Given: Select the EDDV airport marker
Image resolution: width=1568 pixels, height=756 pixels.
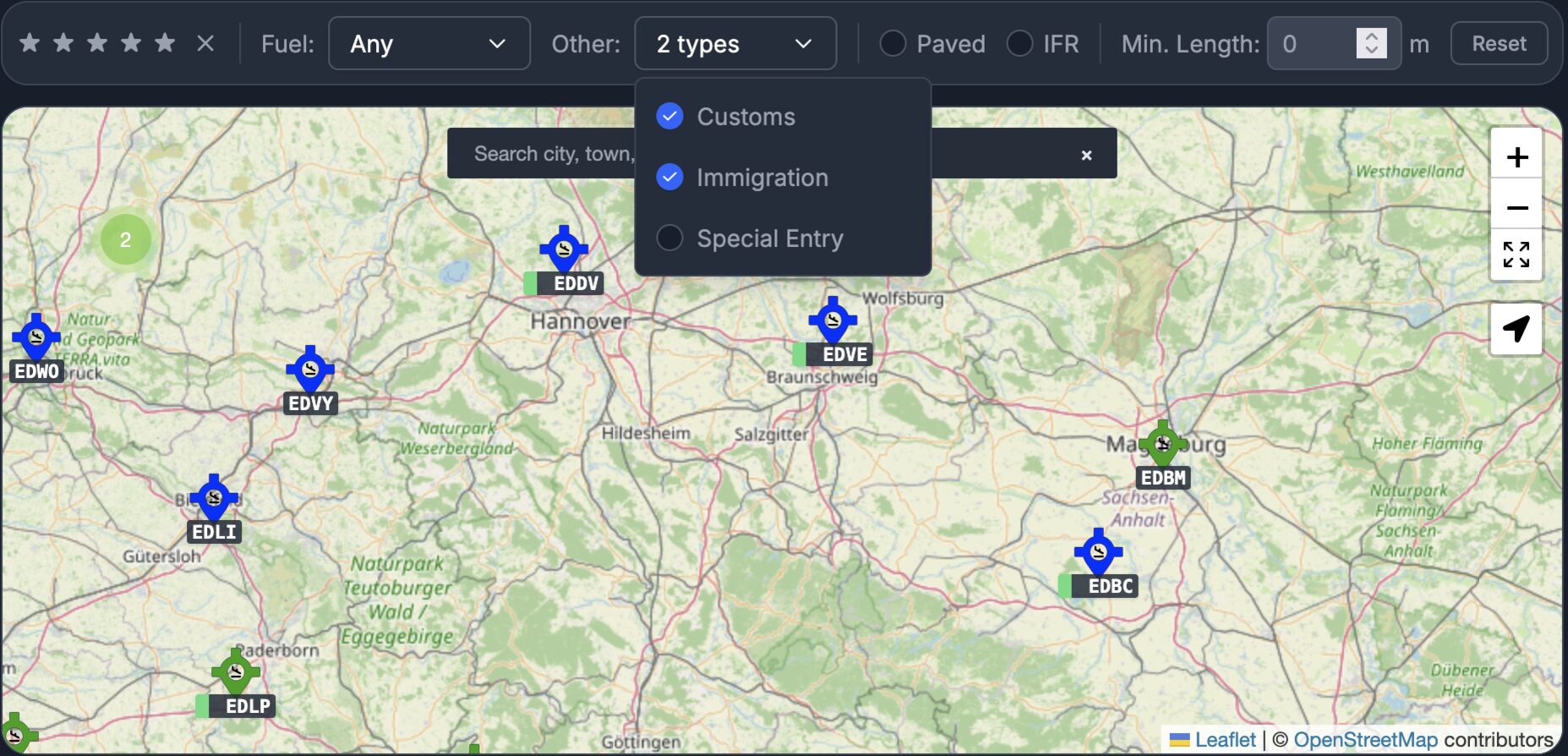Looking at the screenshot, I should click(x=564, y=249).
